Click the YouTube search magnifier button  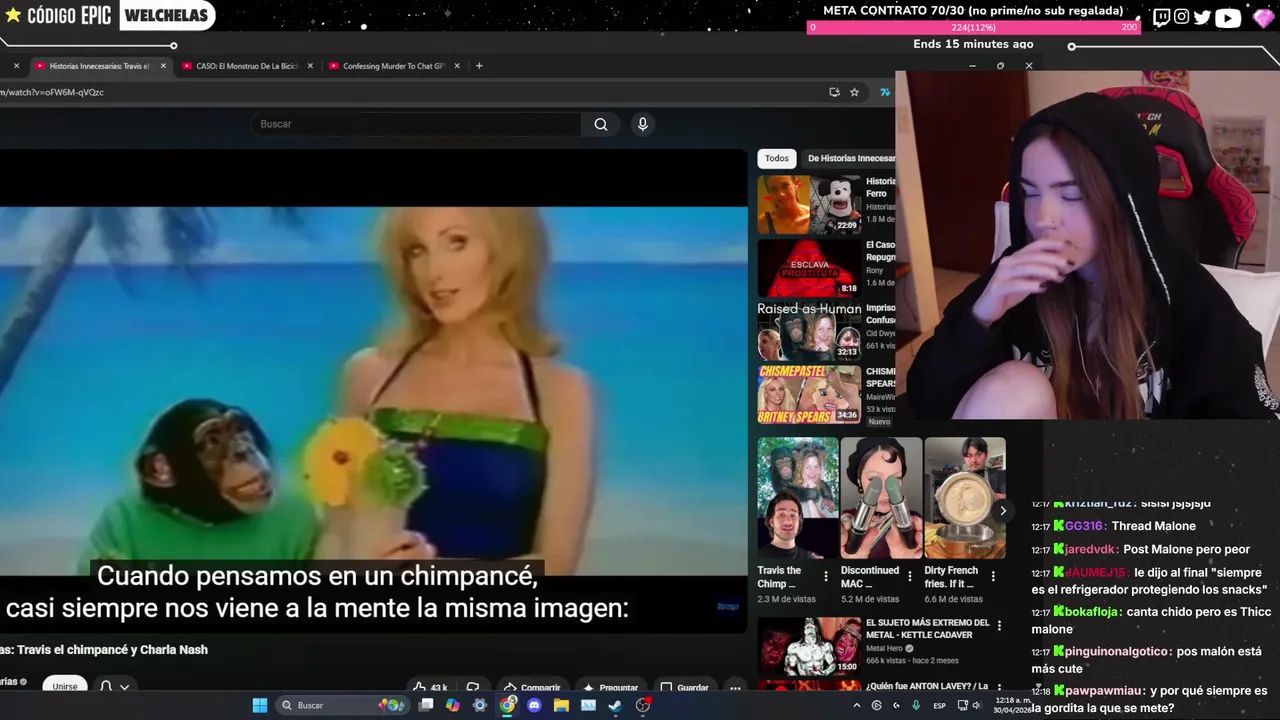600,124
